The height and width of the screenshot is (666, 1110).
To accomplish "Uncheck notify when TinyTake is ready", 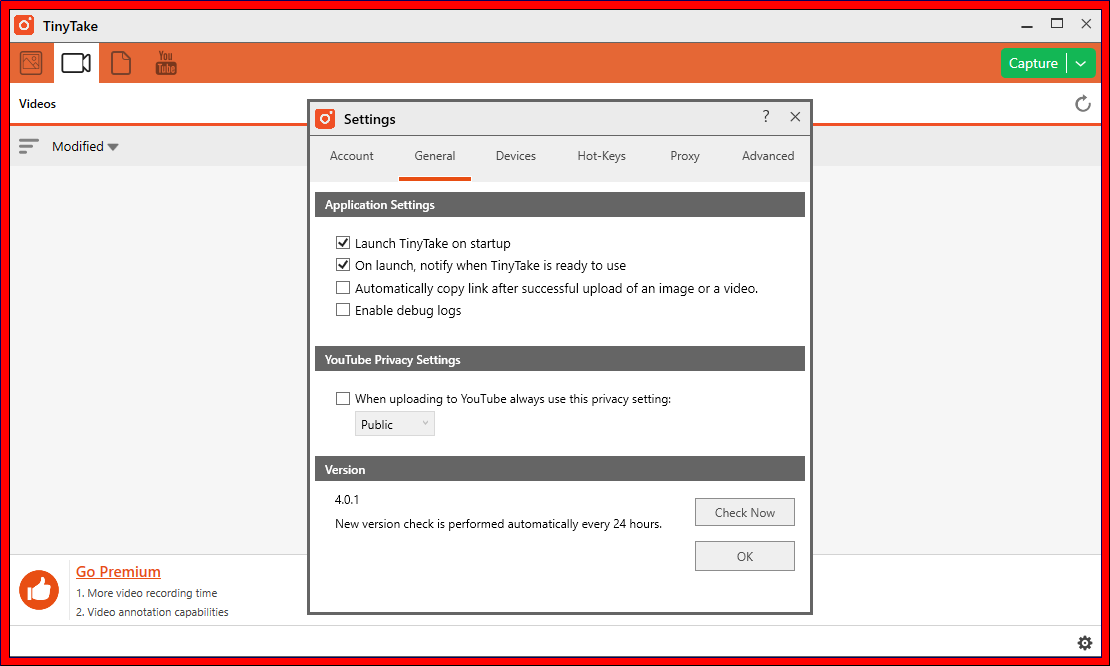I will [343, 265].
